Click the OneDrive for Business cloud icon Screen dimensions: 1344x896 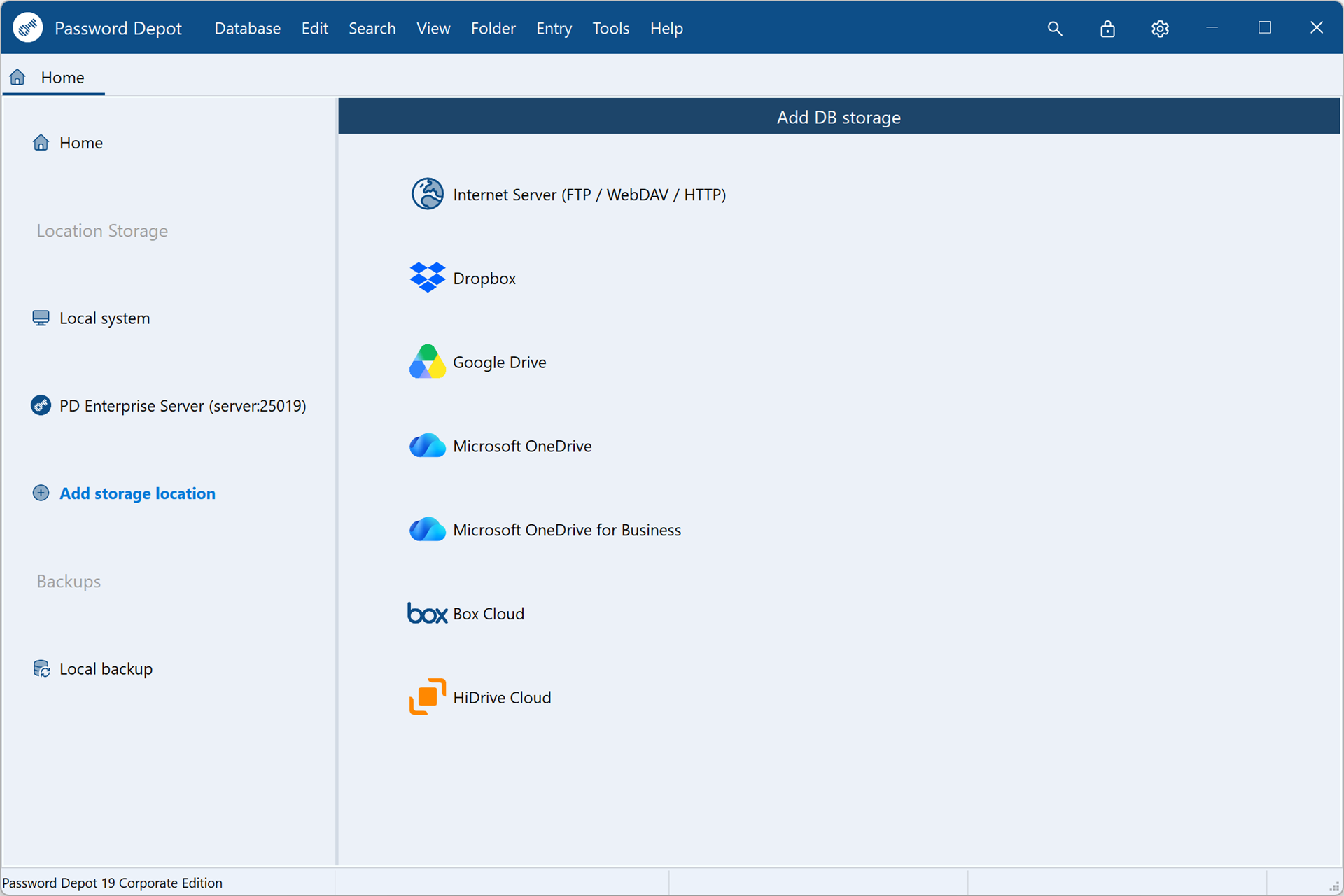click(x=427, y=530)
